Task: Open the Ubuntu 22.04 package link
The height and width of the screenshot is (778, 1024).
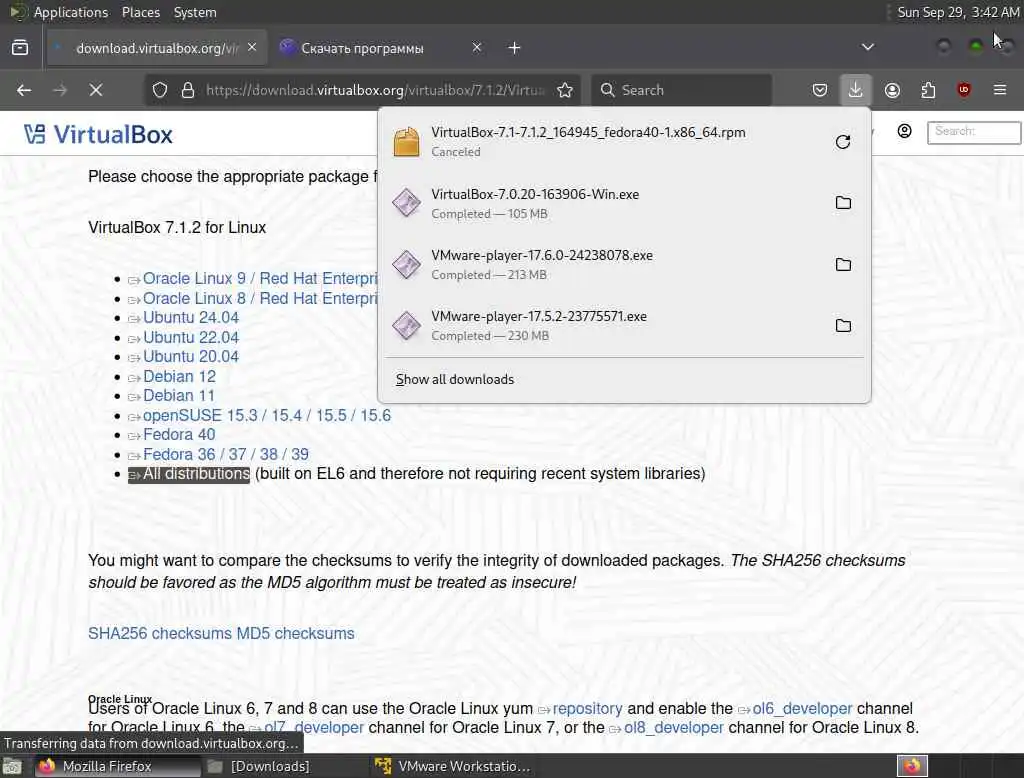Action: pos(191,337)
